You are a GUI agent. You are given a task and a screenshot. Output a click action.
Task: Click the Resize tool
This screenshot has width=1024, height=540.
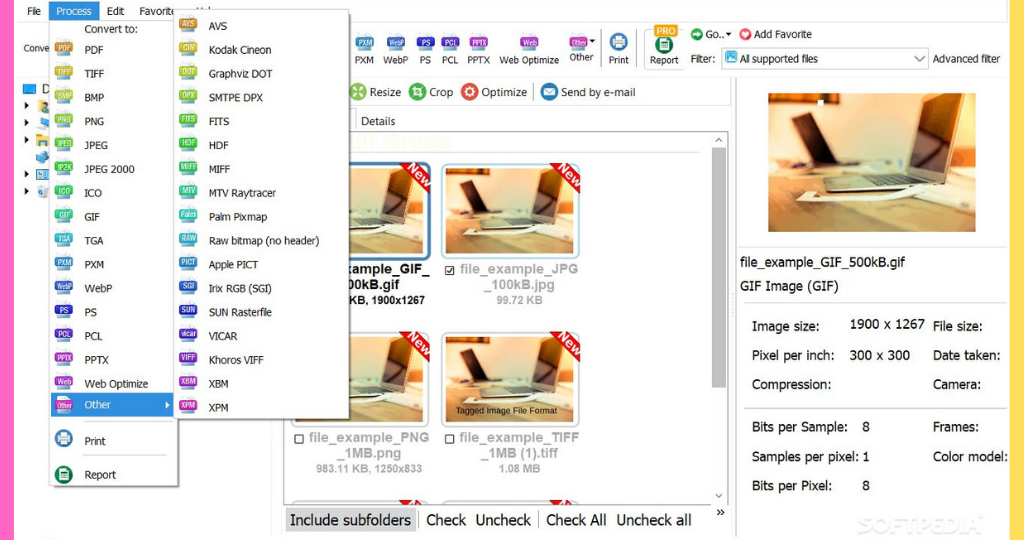(376, 92)
